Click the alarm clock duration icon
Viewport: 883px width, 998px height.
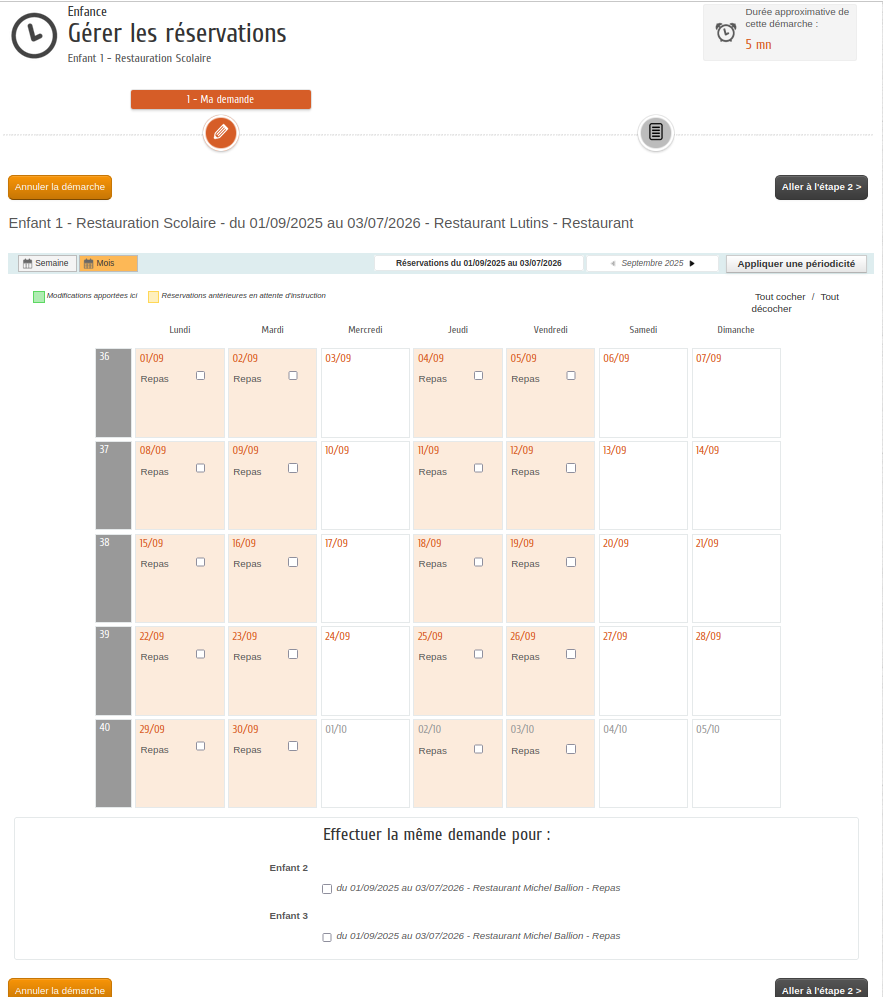pos(726,32)
